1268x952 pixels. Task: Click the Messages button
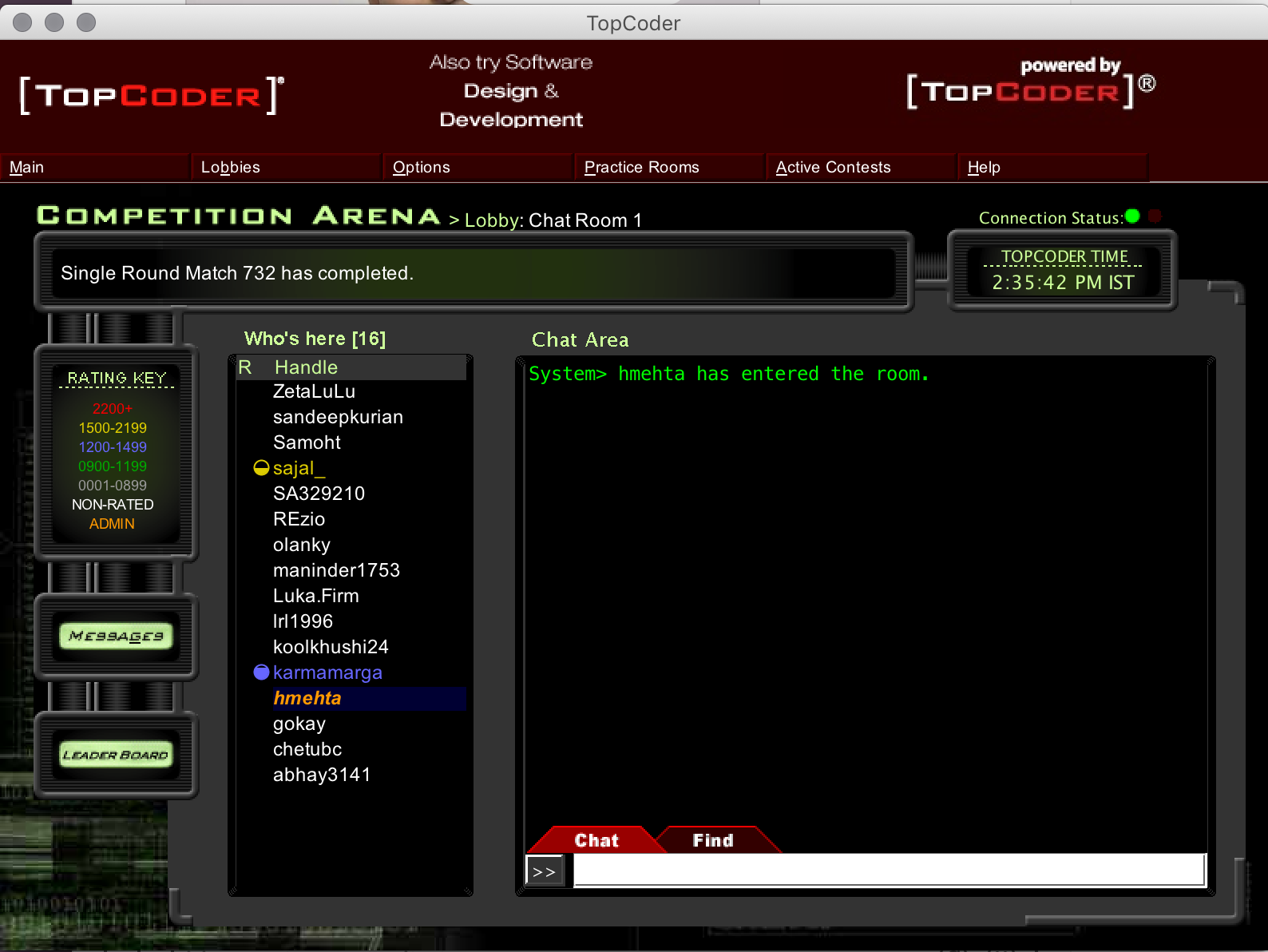pos(116,637)
